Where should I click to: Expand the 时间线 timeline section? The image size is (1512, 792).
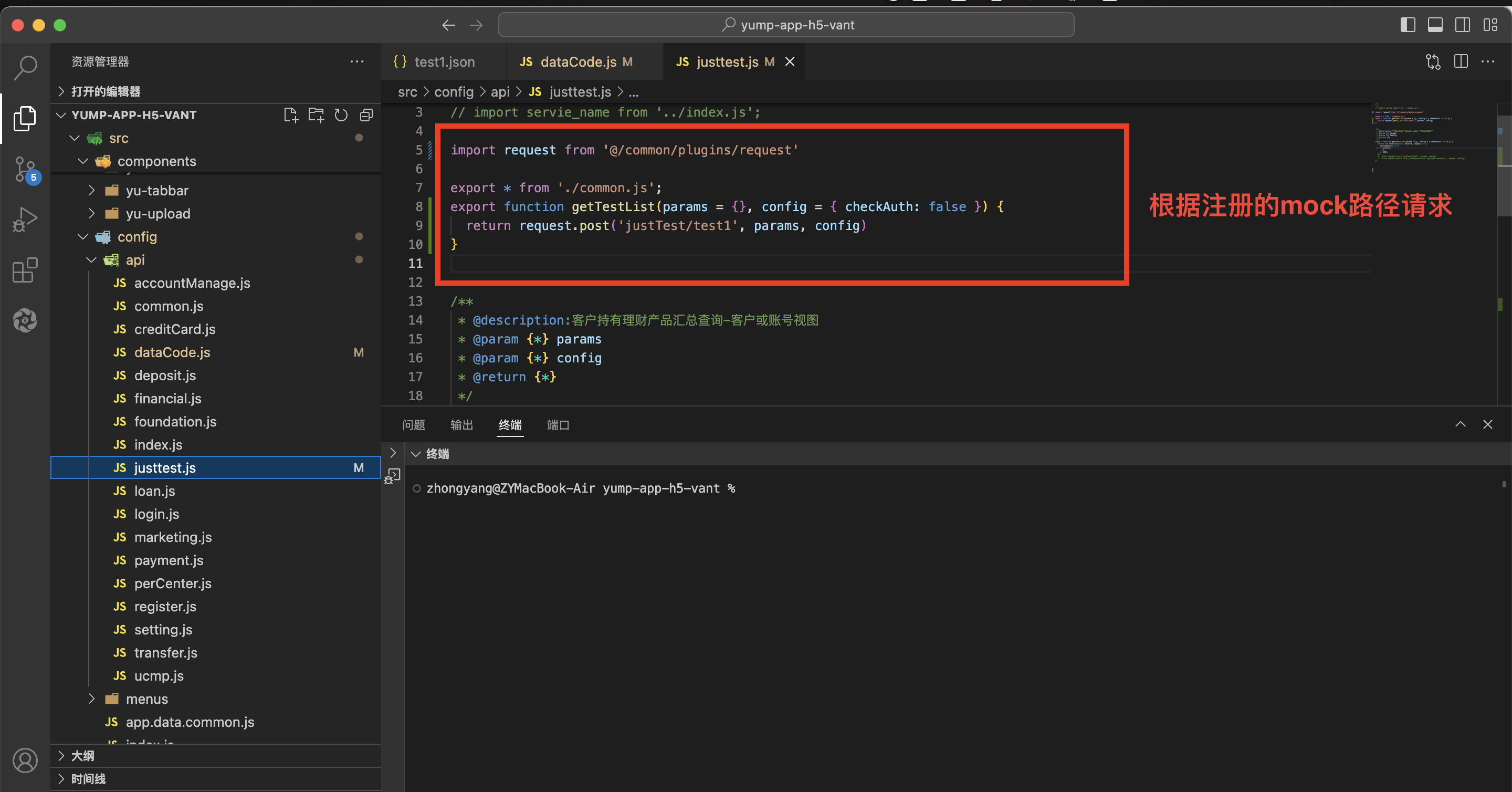(x=216, y=779)
